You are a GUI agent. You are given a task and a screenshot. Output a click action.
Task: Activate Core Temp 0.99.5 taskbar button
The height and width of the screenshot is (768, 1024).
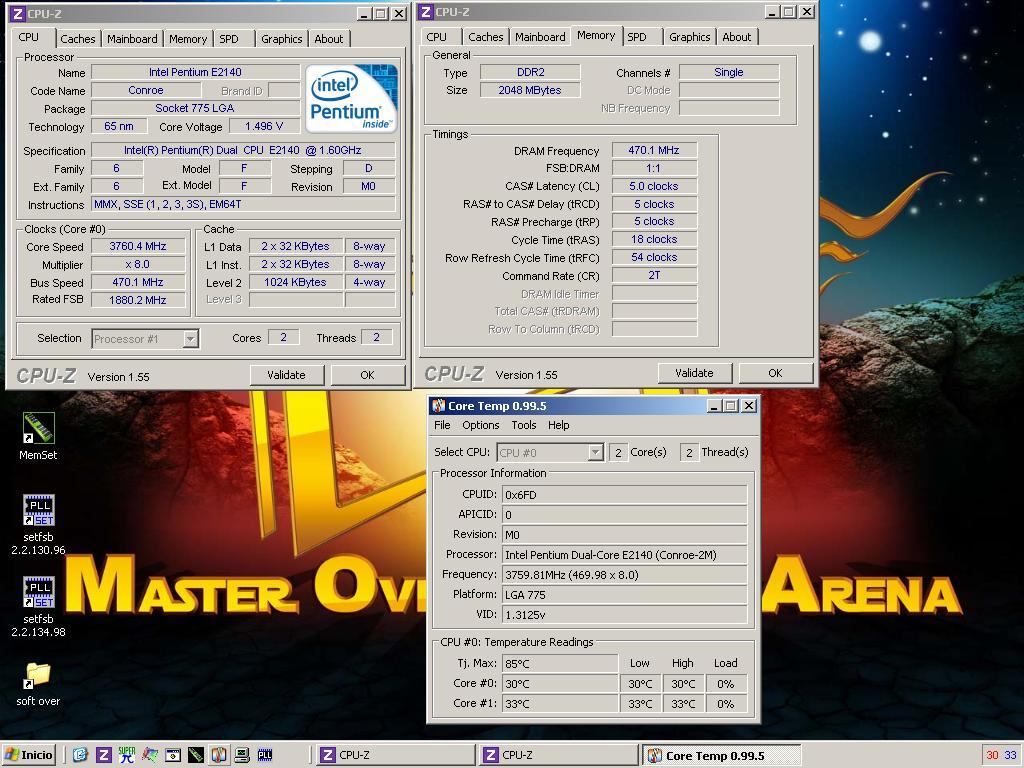click(x=722, y=755)
